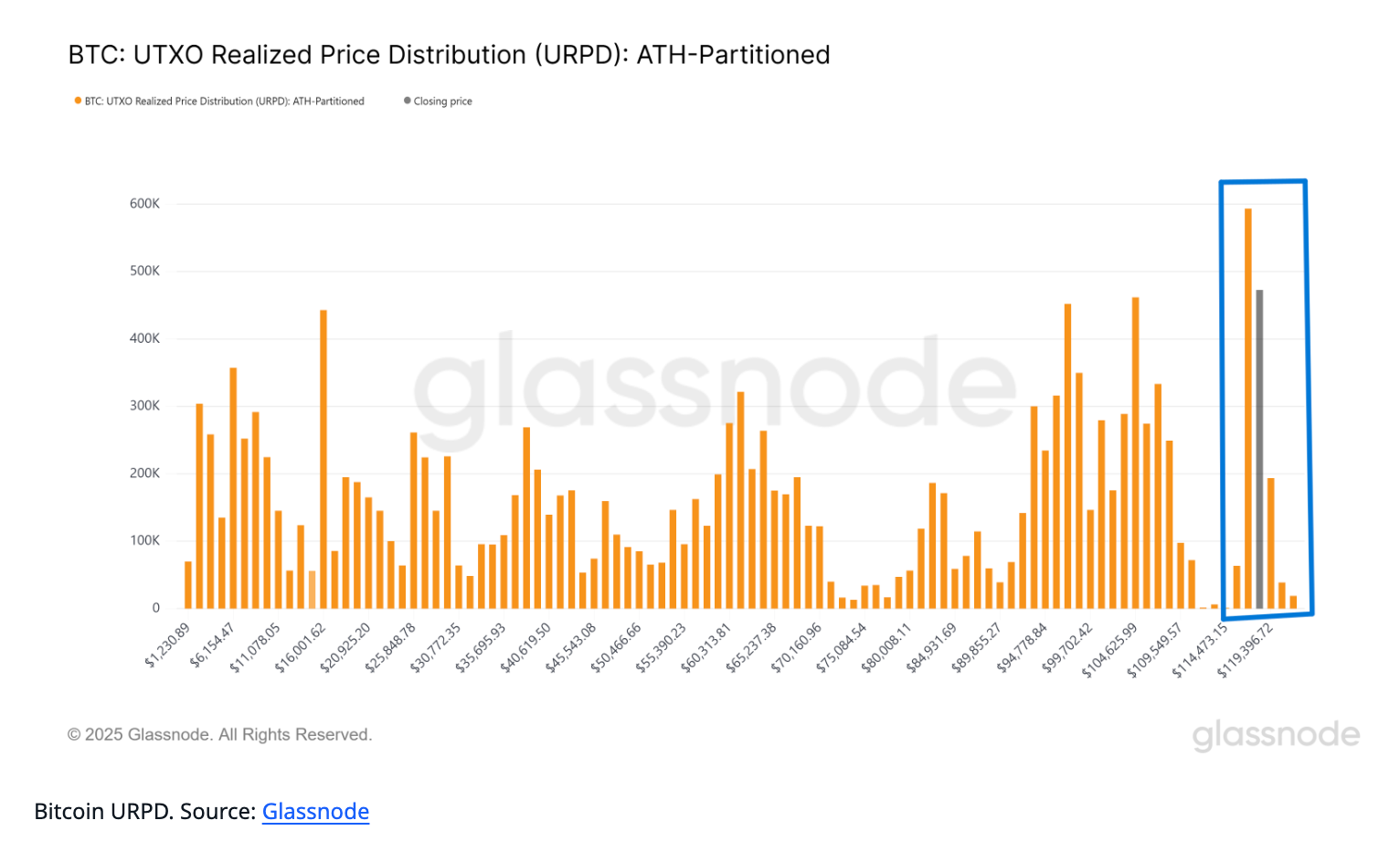This screenshot has width=1400, height=863.
Task: Click the Glassnode source link
Action: click(x=315, y=812)
